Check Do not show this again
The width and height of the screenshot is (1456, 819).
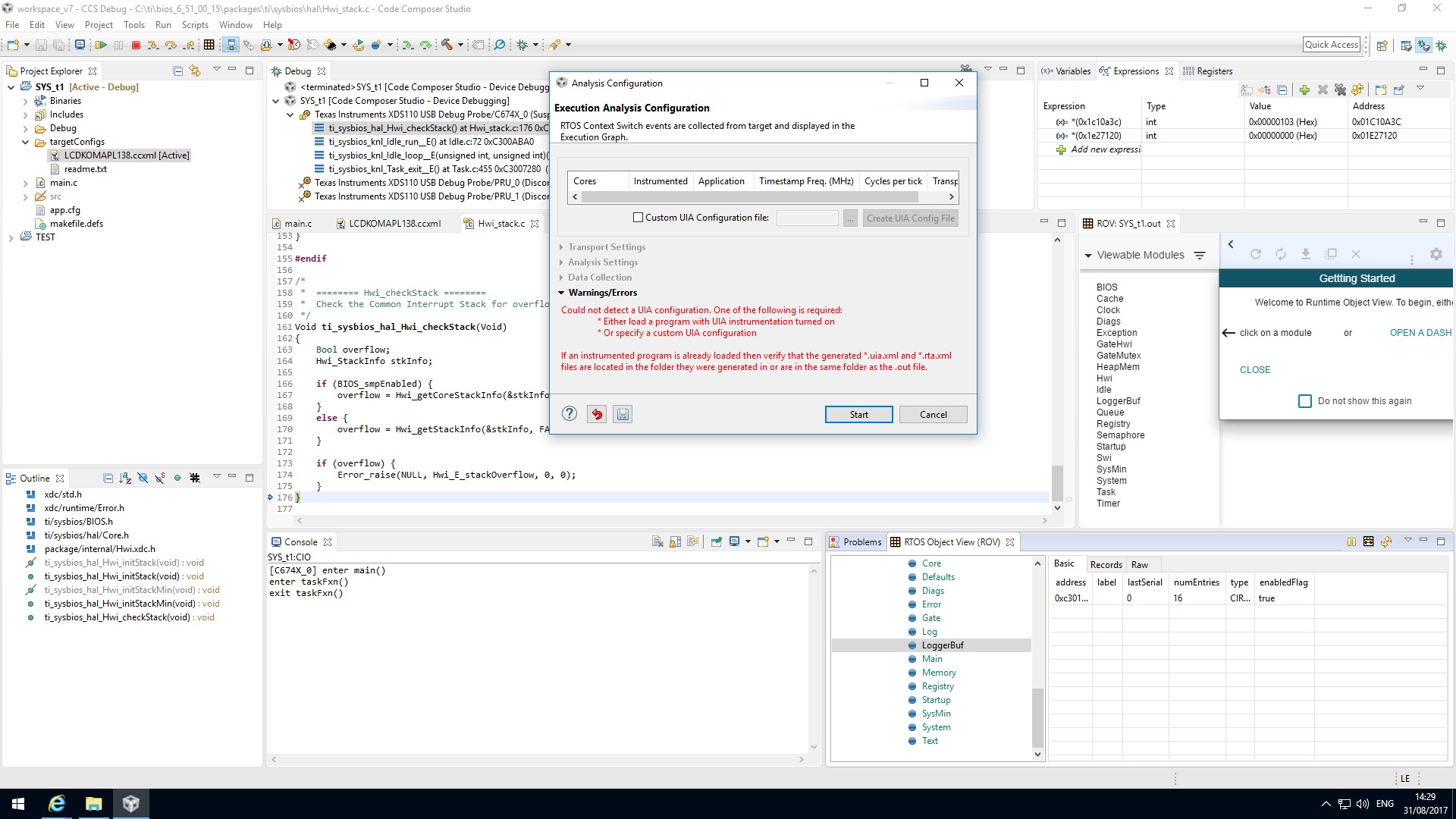click(x=1304, y=401)
